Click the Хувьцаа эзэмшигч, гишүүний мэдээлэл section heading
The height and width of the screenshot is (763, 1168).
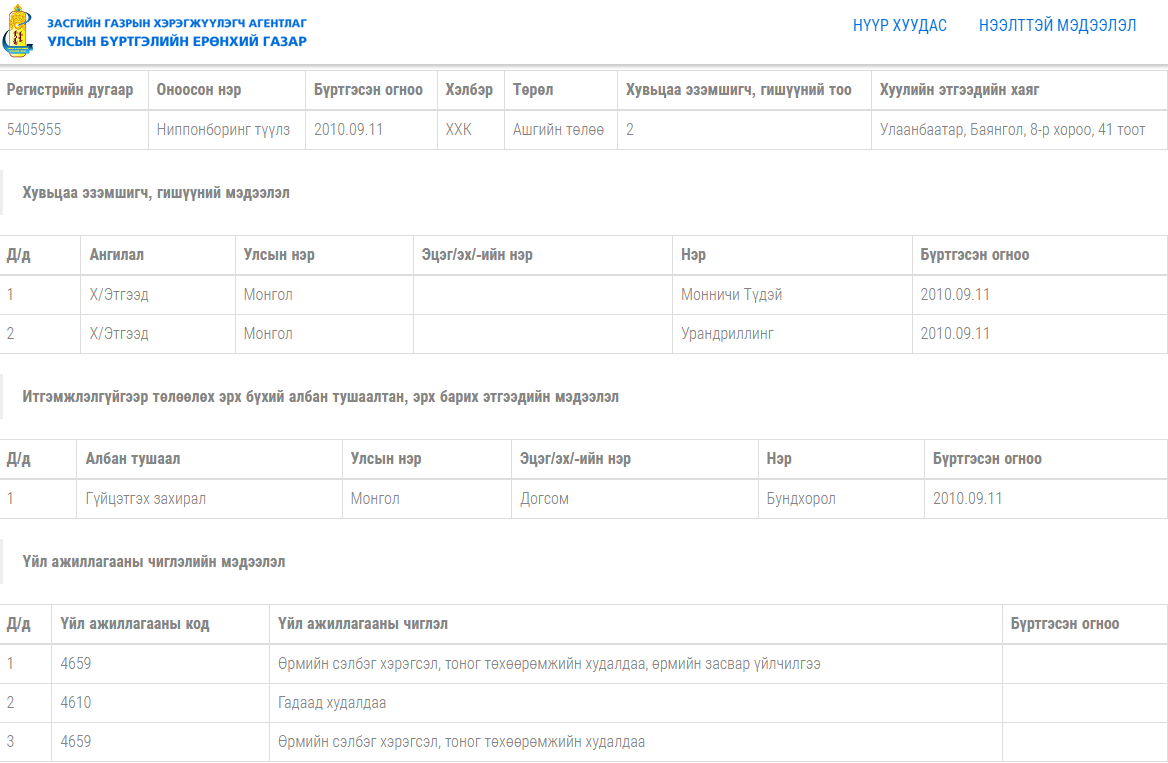[156, 193]
